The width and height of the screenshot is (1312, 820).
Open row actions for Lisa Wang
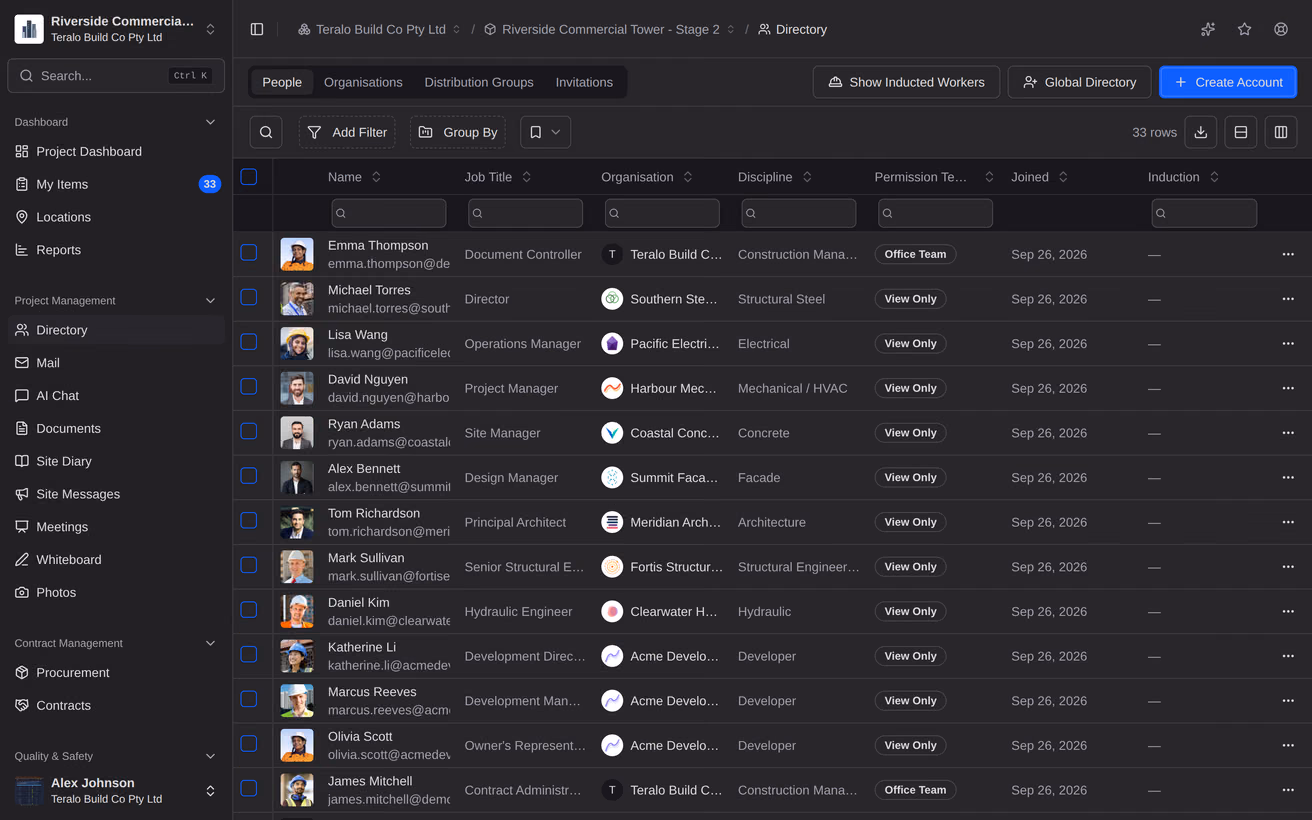click(1288, 343)
